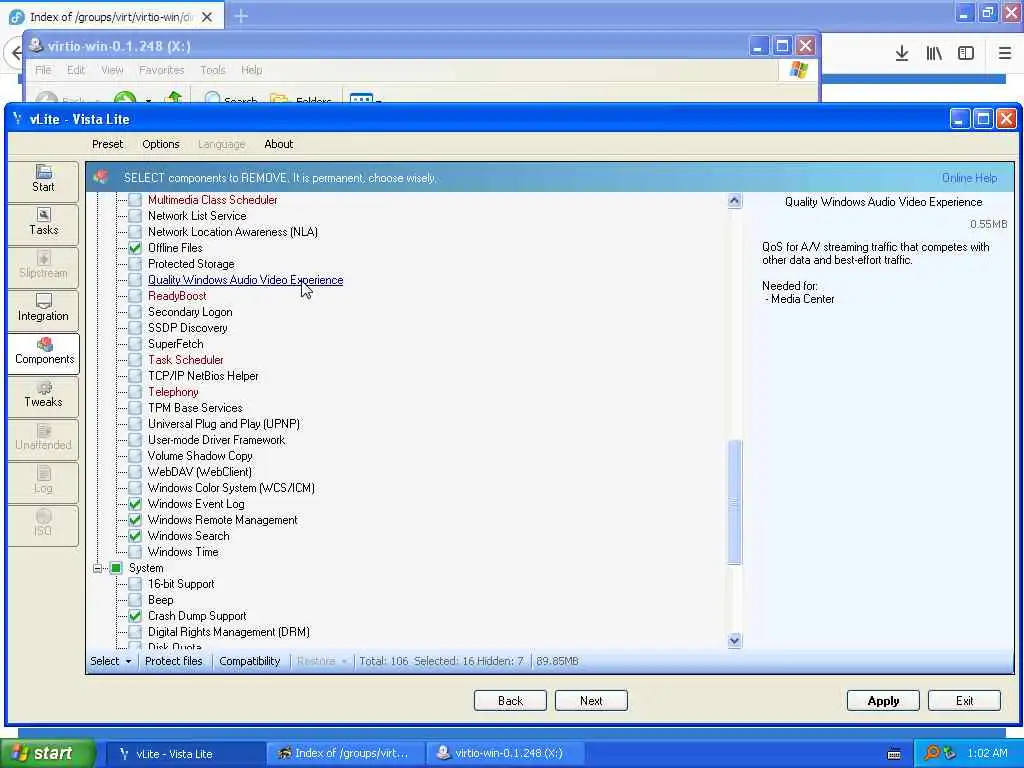This screenshot has width=1024, height=768.
Task: Open the Select dropdown in bottom bar
Action: point(110,661)
